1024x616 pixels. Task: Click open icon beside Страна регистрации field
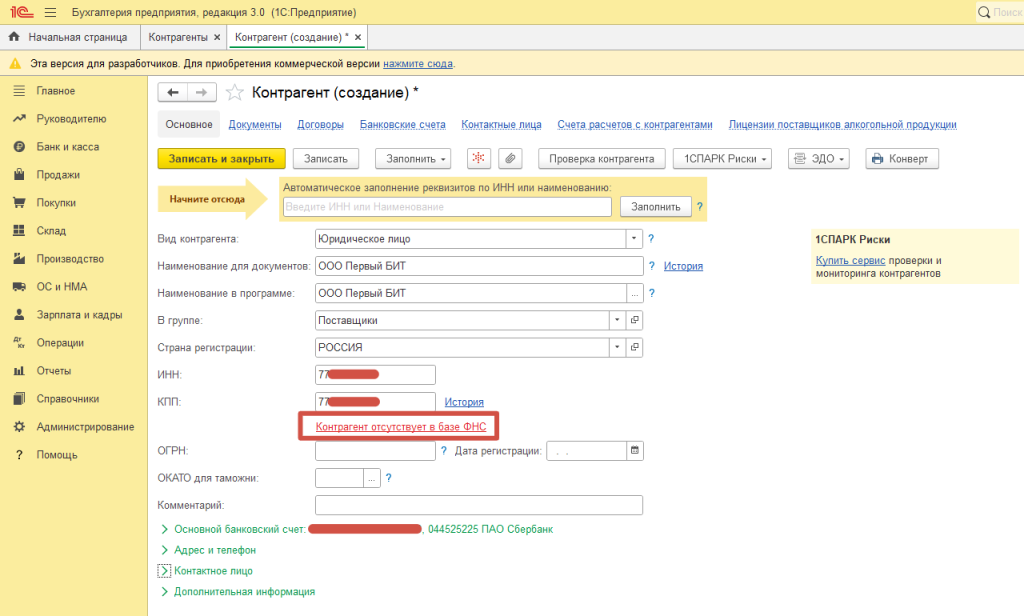click(634, 348)
